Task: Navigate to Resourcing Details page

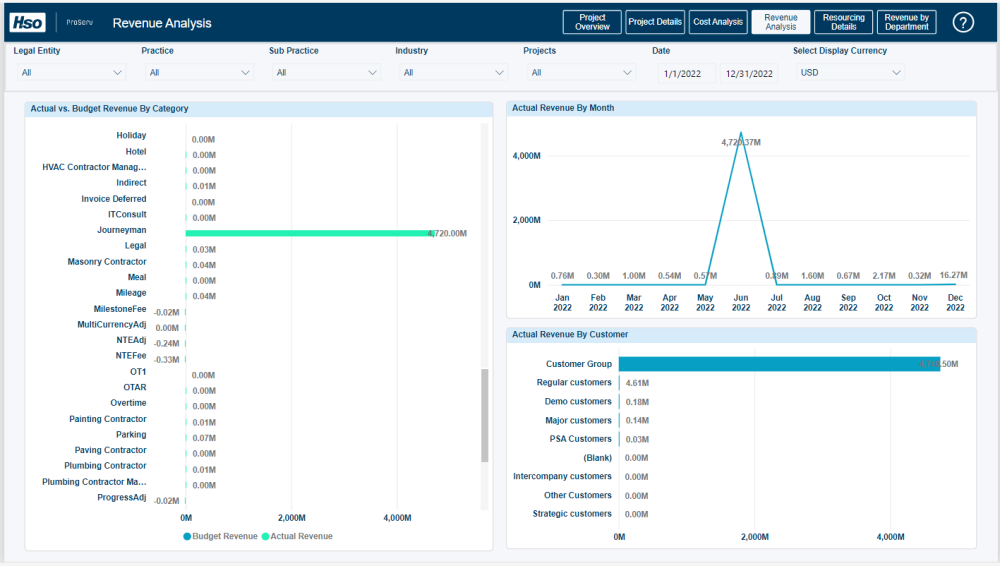Action: pyautogui.click(x=843, y=22)
